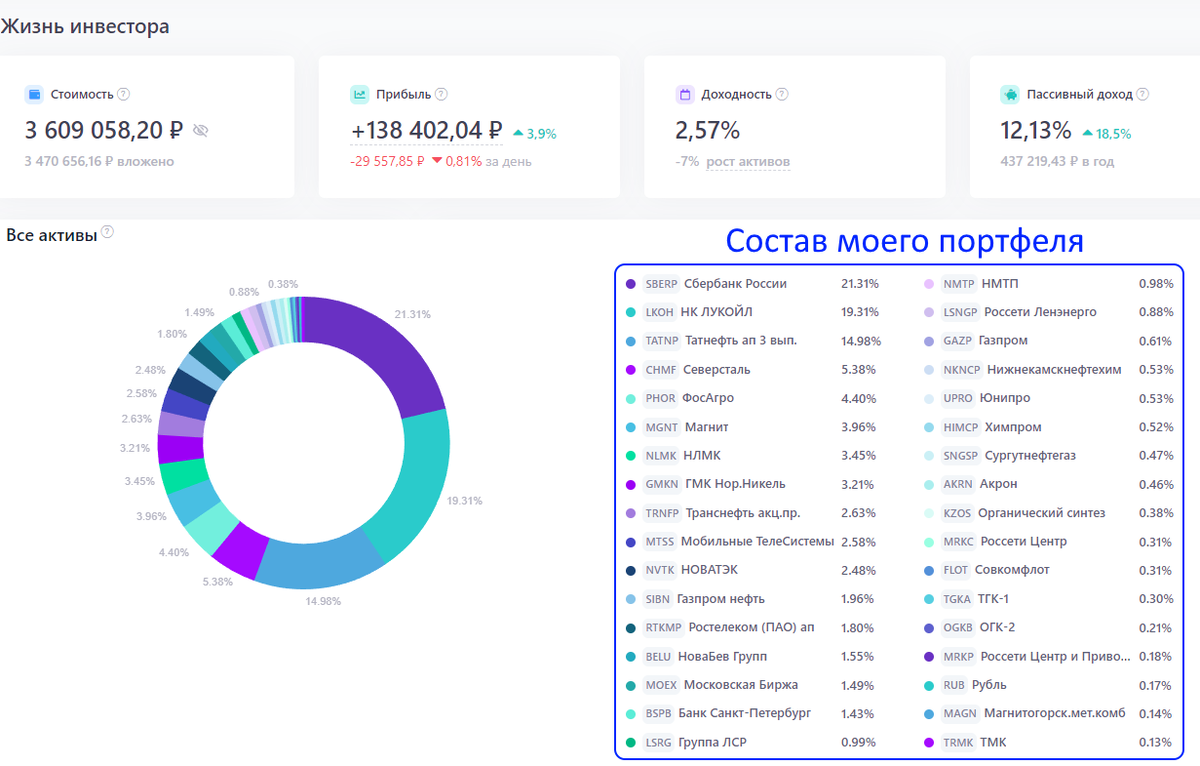Viewport: 1200px width, 766px height.
Task: Select the Совкомфлот legend row
Action: [x=1049, y=570]
